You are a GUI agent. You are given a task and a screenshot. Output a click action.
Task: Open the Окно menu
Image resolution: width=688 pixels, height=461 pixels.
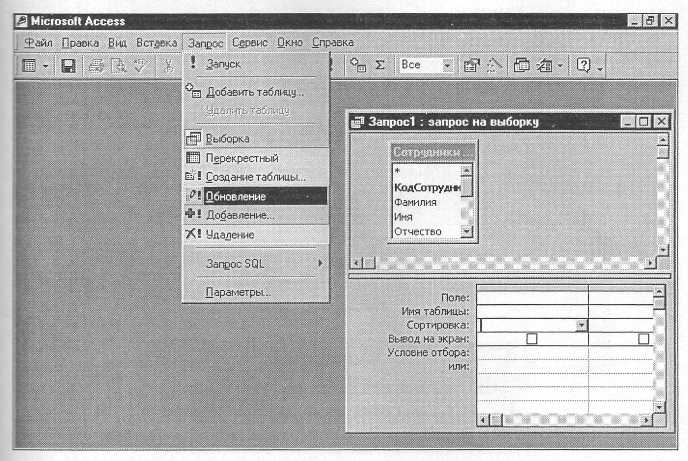pyautogui.click(x=290, y=43)
